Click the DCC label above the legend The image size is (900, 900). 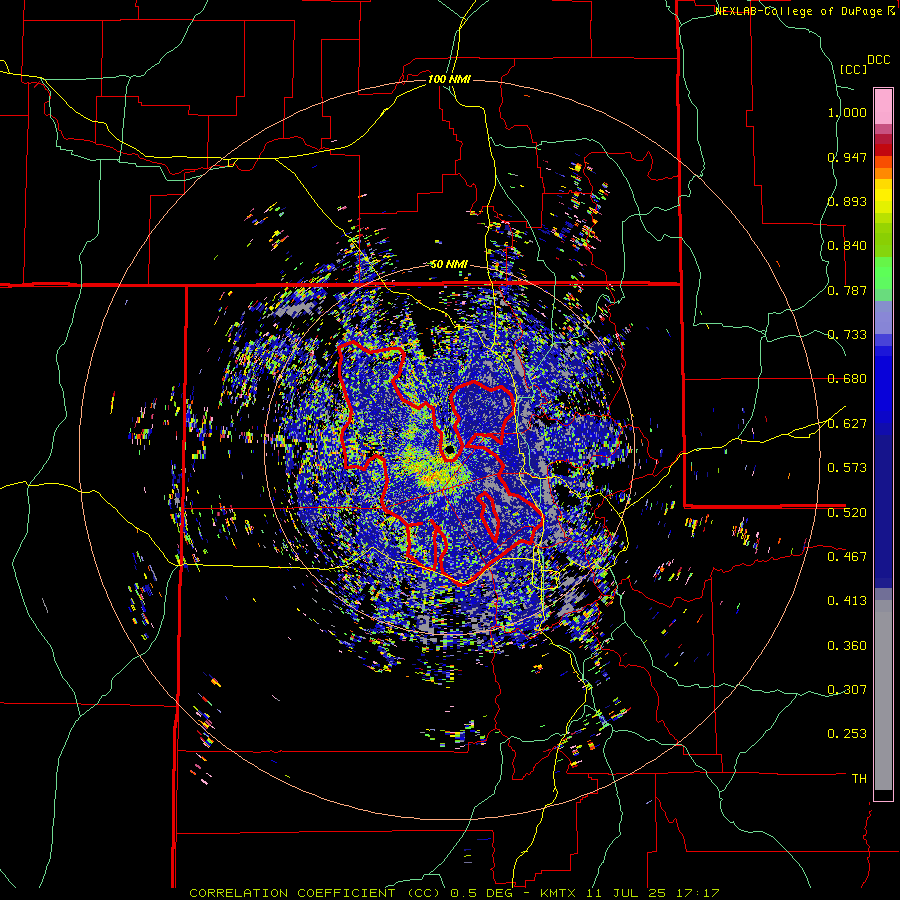click(x=878, y=60)
